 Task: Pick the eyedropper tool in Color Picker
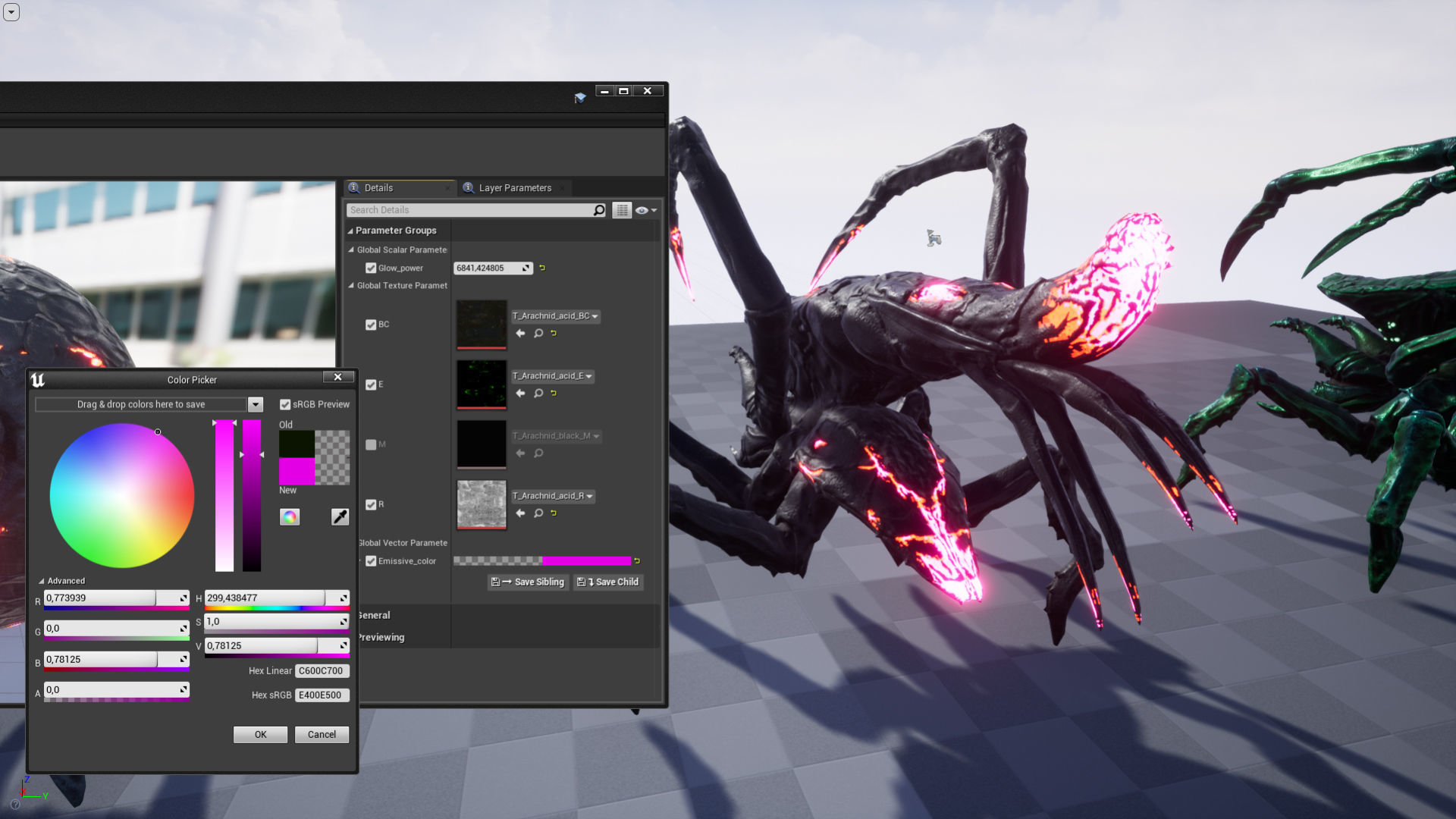[x=340, y=517]
